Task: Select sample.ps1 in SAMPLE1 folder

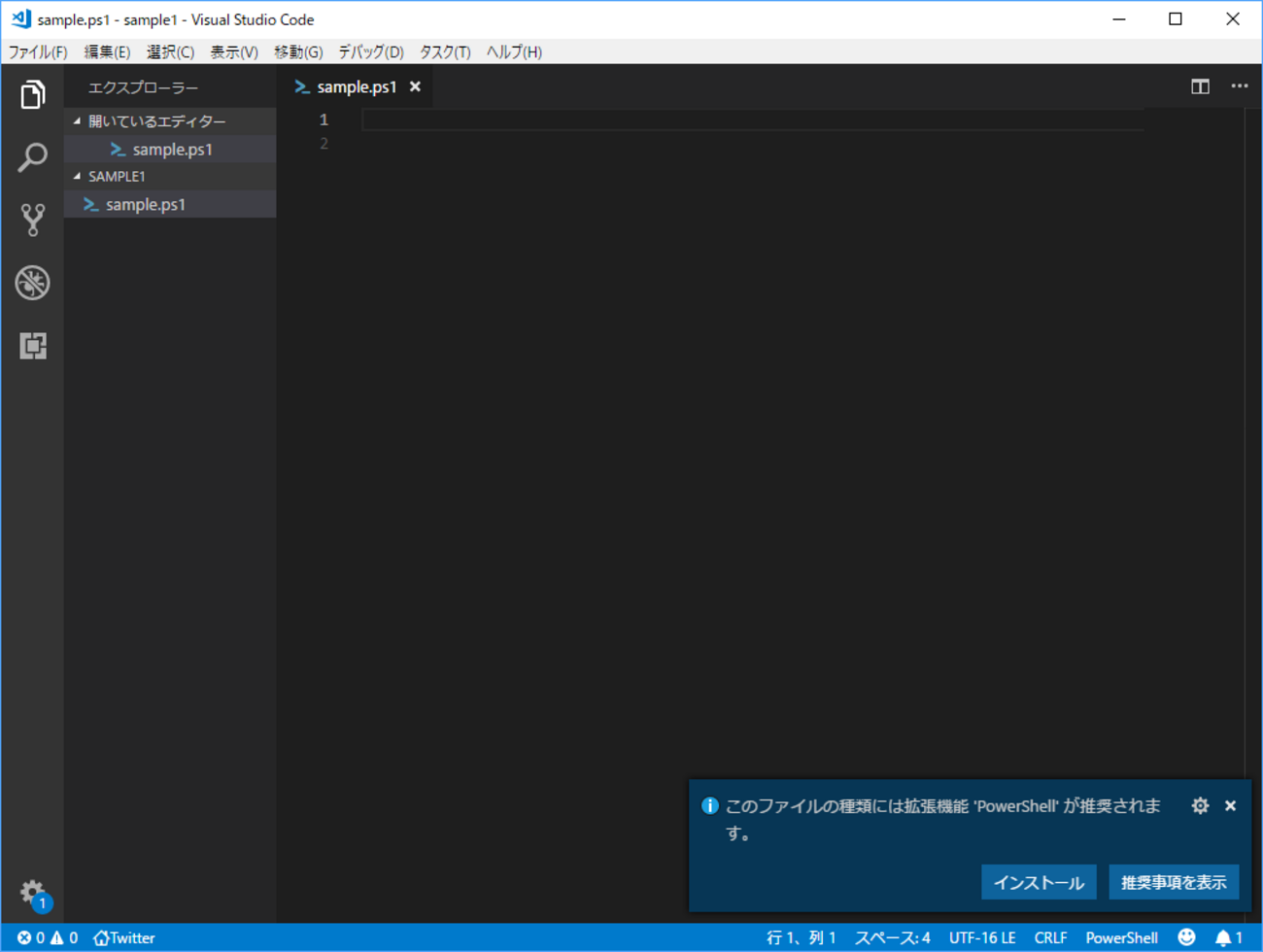Action: click(169, 204)
